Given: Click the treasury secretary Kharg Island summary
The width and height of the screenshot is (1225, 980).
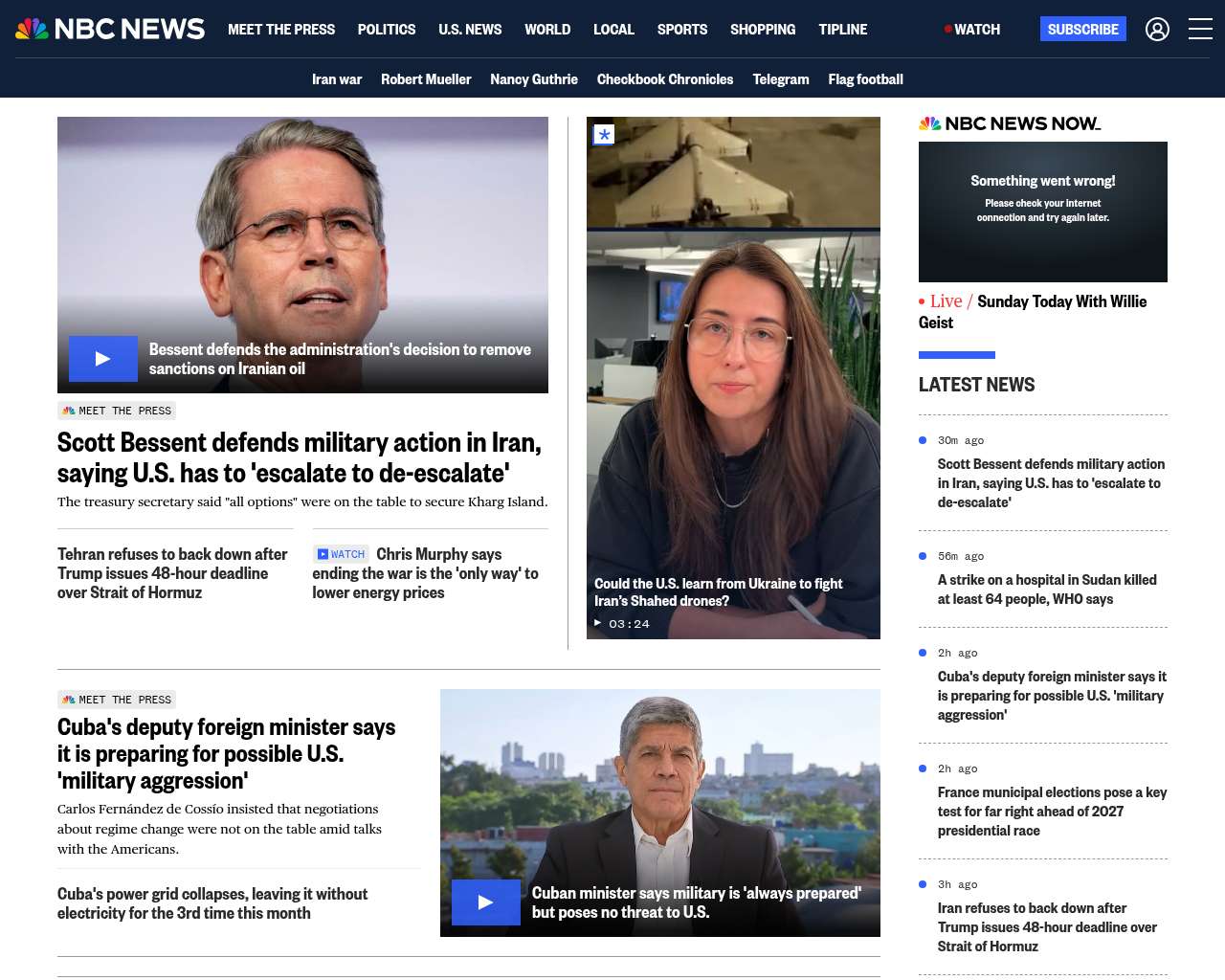Looking at the screenshot, I should pyautogui.click(x=302, y=501).
